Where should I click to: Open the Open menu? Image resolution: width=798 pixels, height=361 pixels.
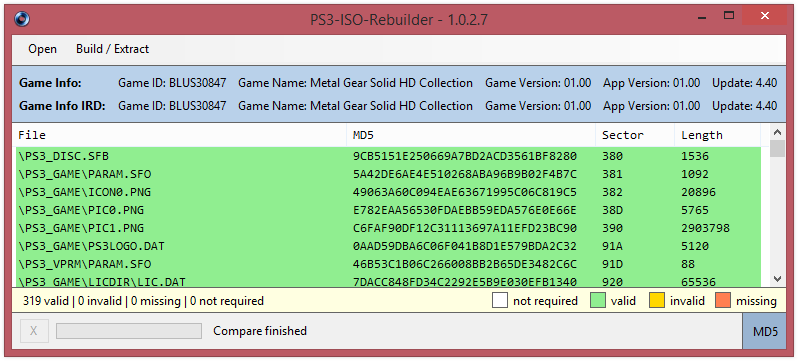(42, 49)
